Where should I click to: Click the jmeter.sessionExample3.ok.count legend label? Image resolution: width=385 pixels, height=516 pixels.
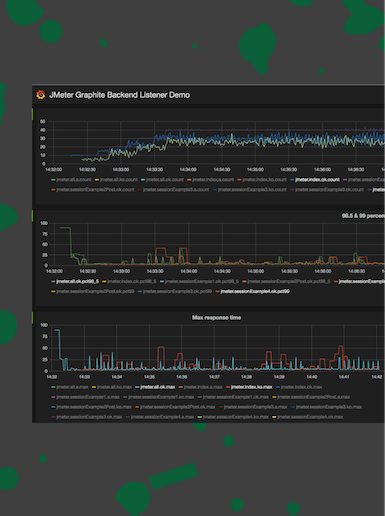coord(329,190)
